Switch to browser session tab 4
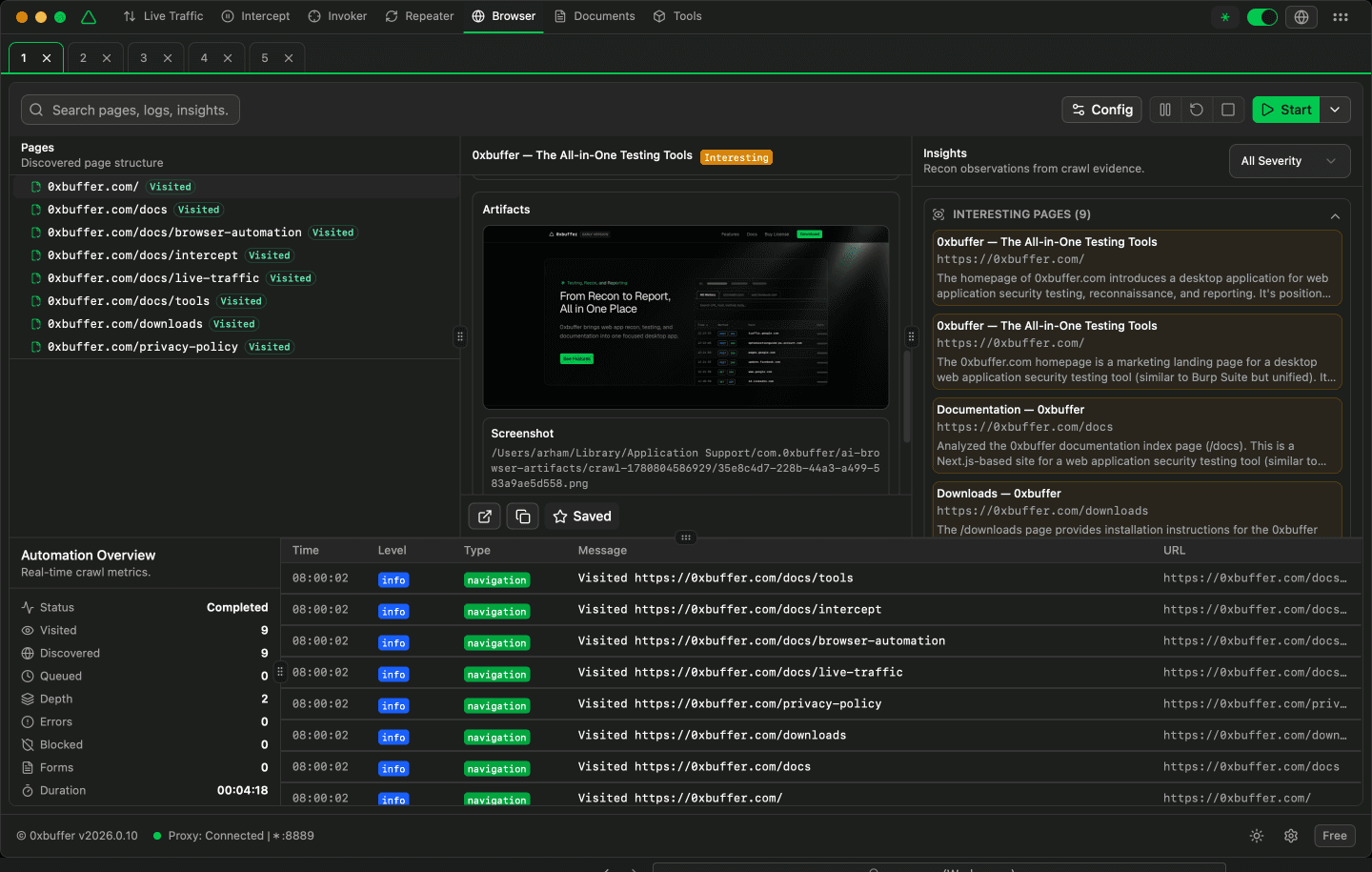1372x872 pixels. pyautogui.click(x=204, y=58)
